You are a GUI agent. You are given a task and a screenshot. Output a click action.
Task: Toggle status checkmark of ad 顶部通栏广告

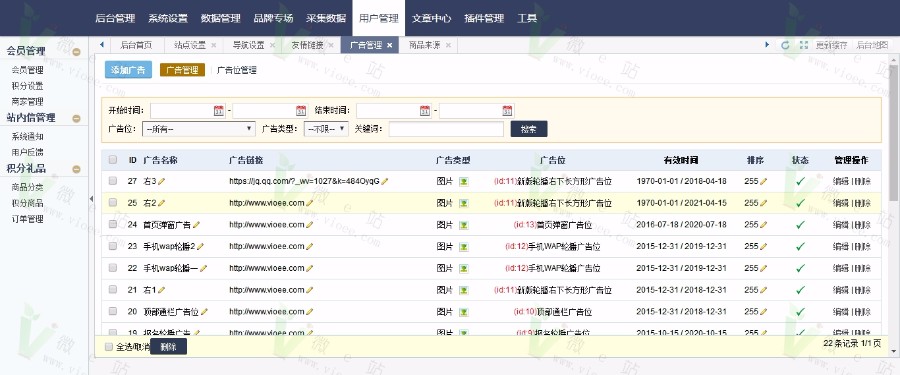800,312
